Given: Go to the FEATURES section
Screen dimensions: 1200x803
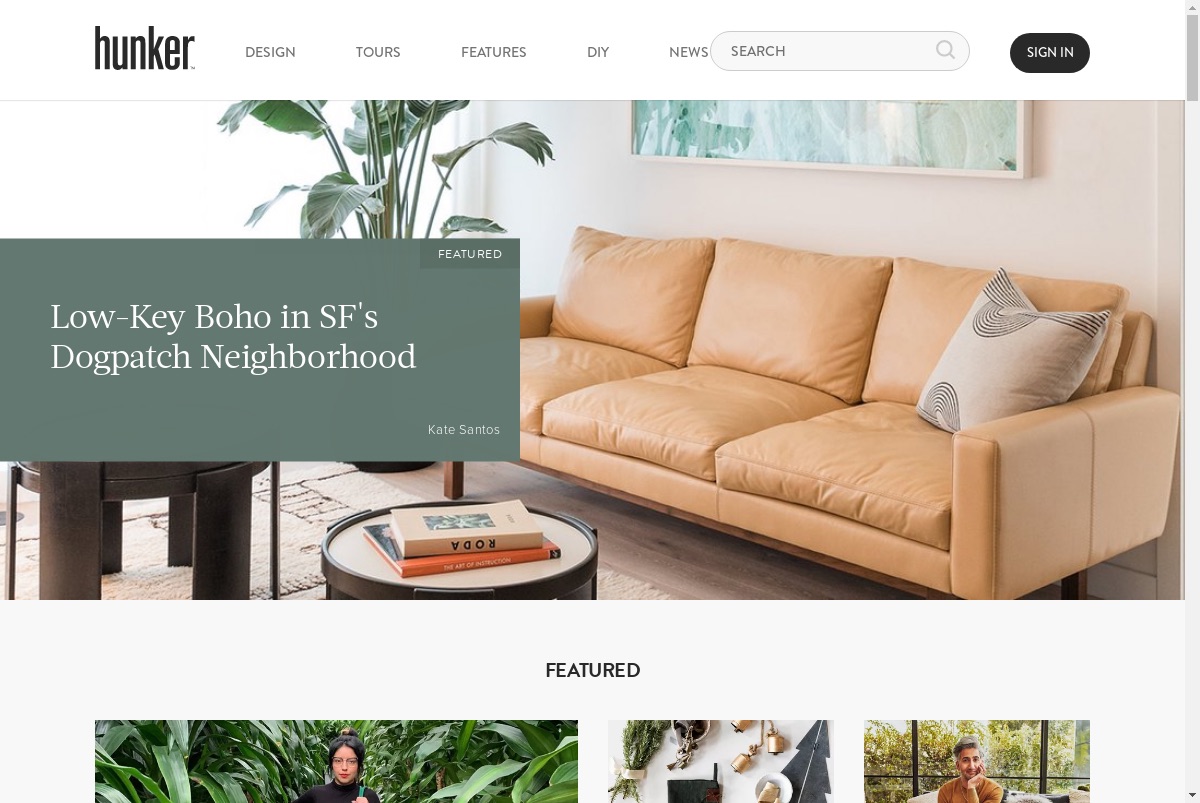Looking at the screenshot, I should click(493, 52).
